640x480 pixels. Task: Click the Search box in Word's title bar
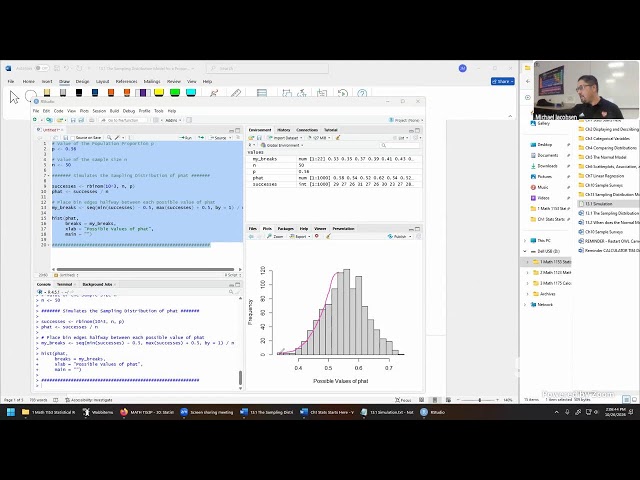[267, 68]
